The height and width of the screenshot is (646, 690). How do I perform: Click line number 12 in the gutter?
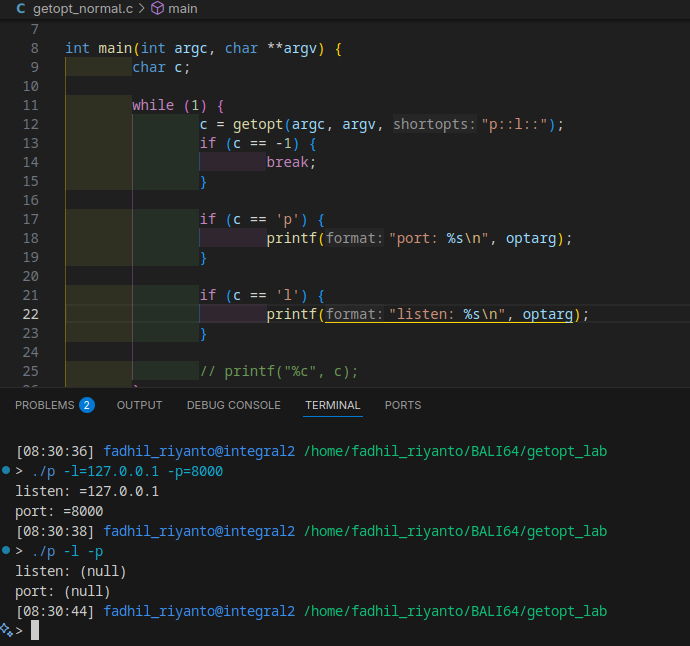coord(29,124)
